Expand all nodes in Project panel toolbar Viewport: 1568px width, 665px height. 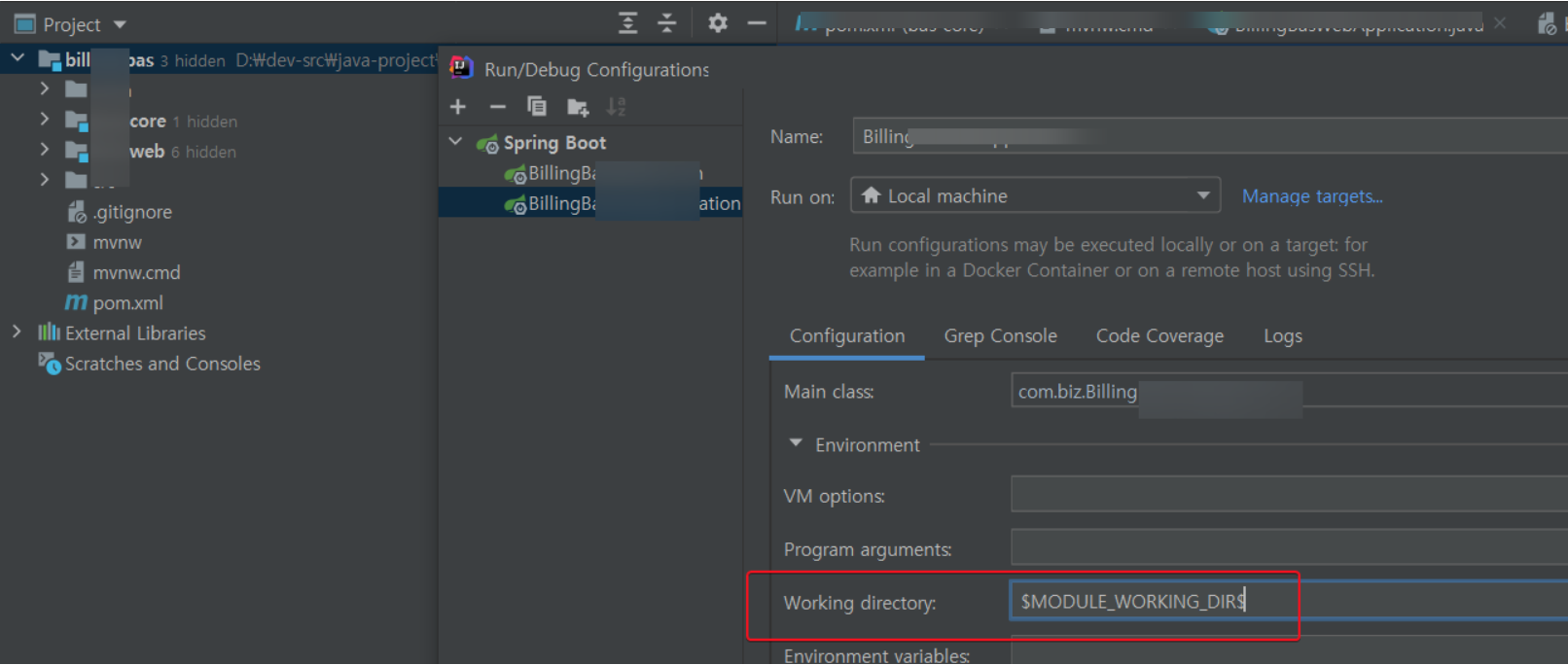point(628,23)
